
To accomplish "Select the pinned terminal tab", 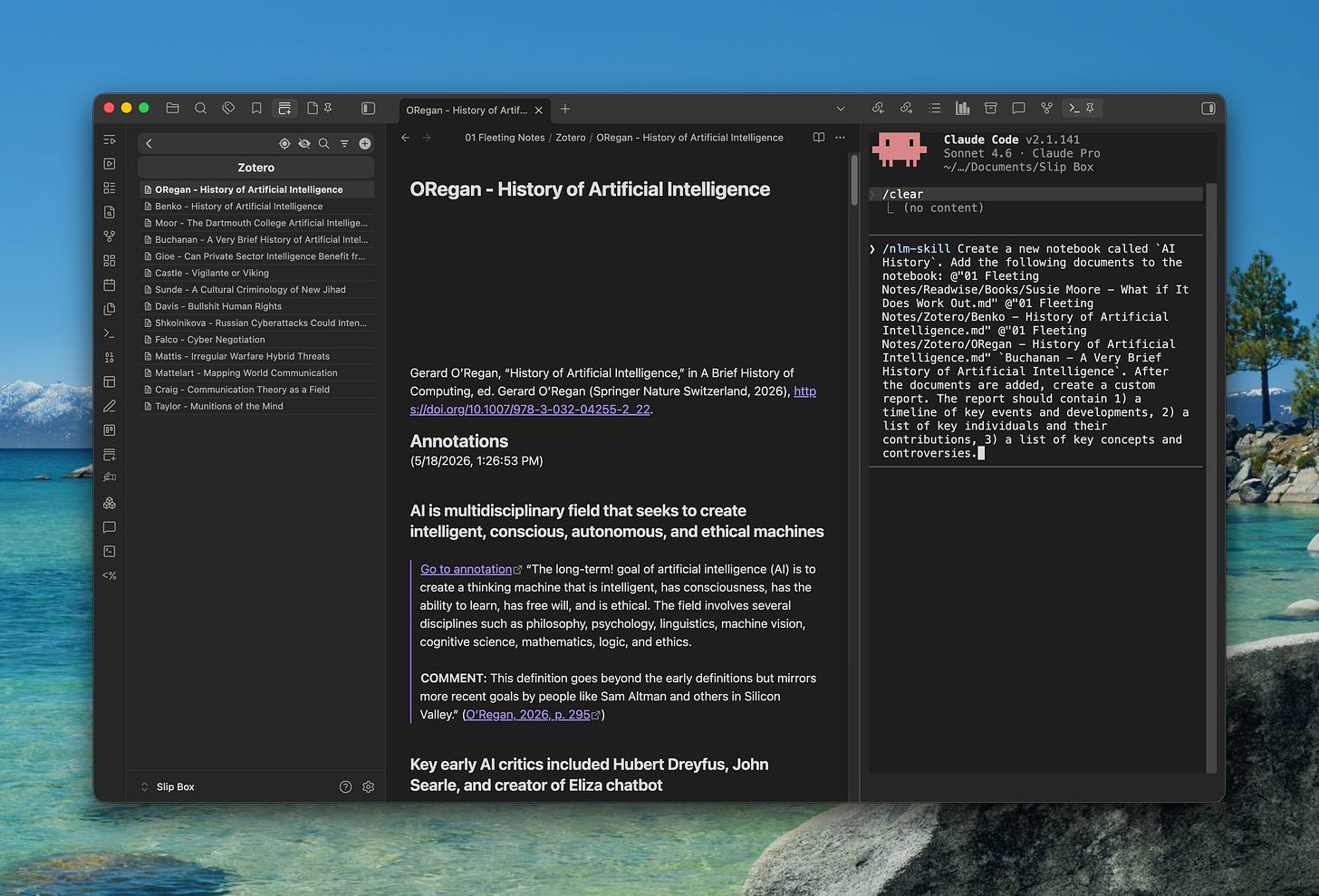I will [x=1081, y=109].
